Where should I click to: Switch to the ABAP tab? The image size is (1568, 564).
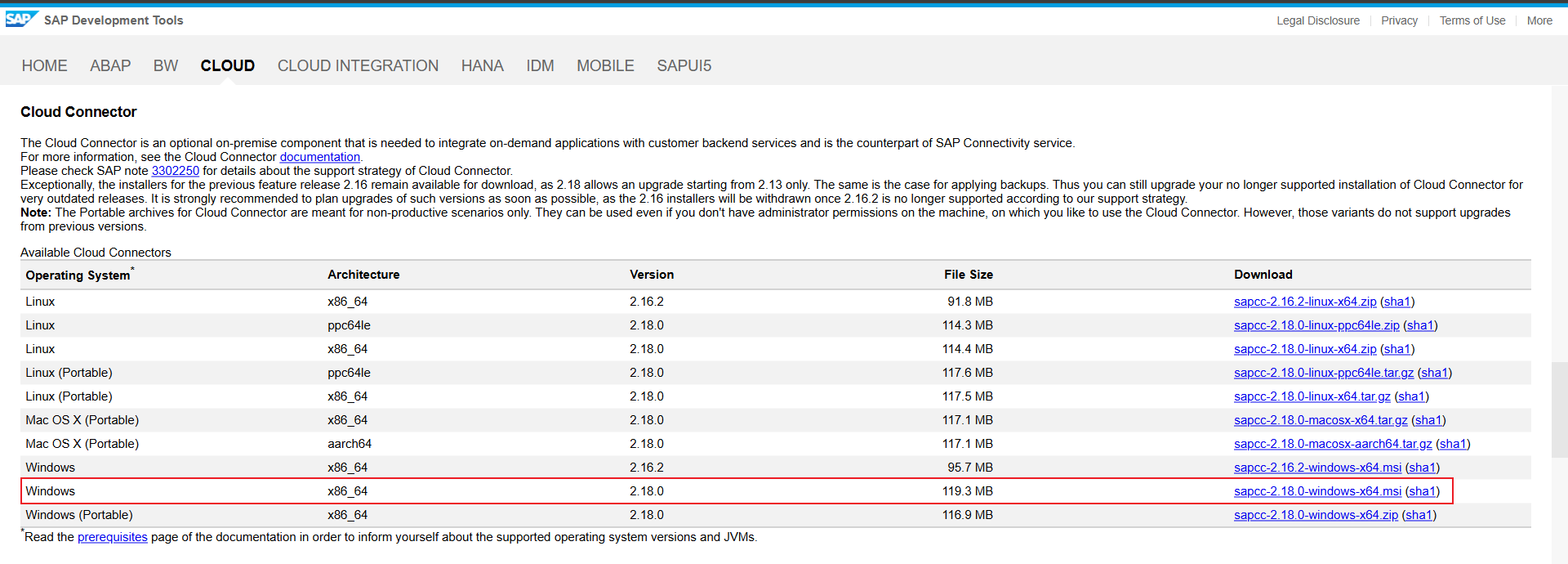pos(110,65)
